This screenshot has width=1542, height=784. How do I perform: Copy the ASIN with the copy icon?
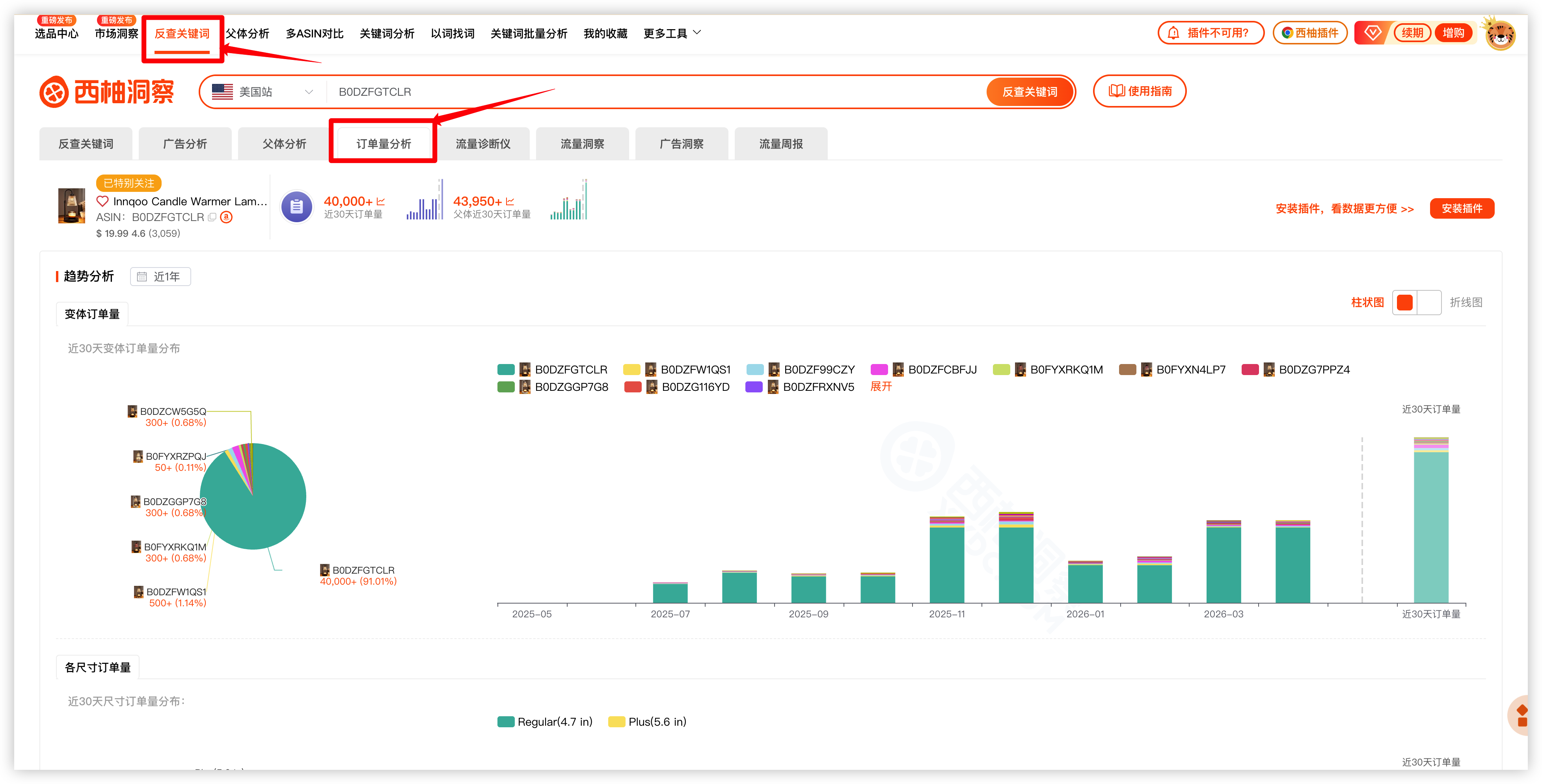click(212, 217)
